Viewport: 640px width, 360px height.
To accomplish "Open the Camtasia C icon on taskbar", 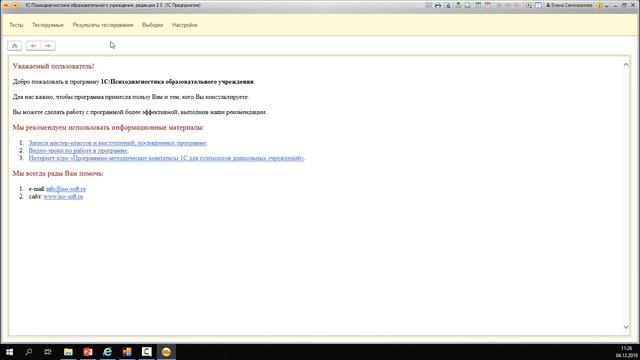I will click(x=147, y=352).
